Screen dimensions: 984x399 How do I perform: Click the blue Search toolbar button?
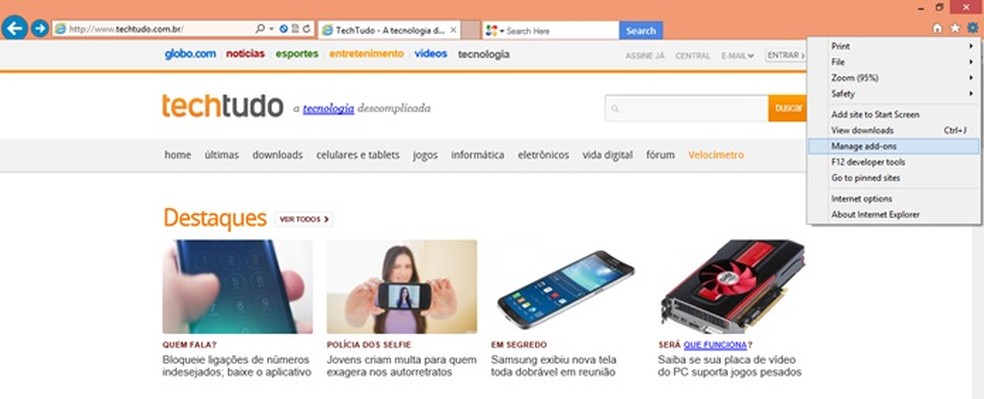(x=641, y=30)
